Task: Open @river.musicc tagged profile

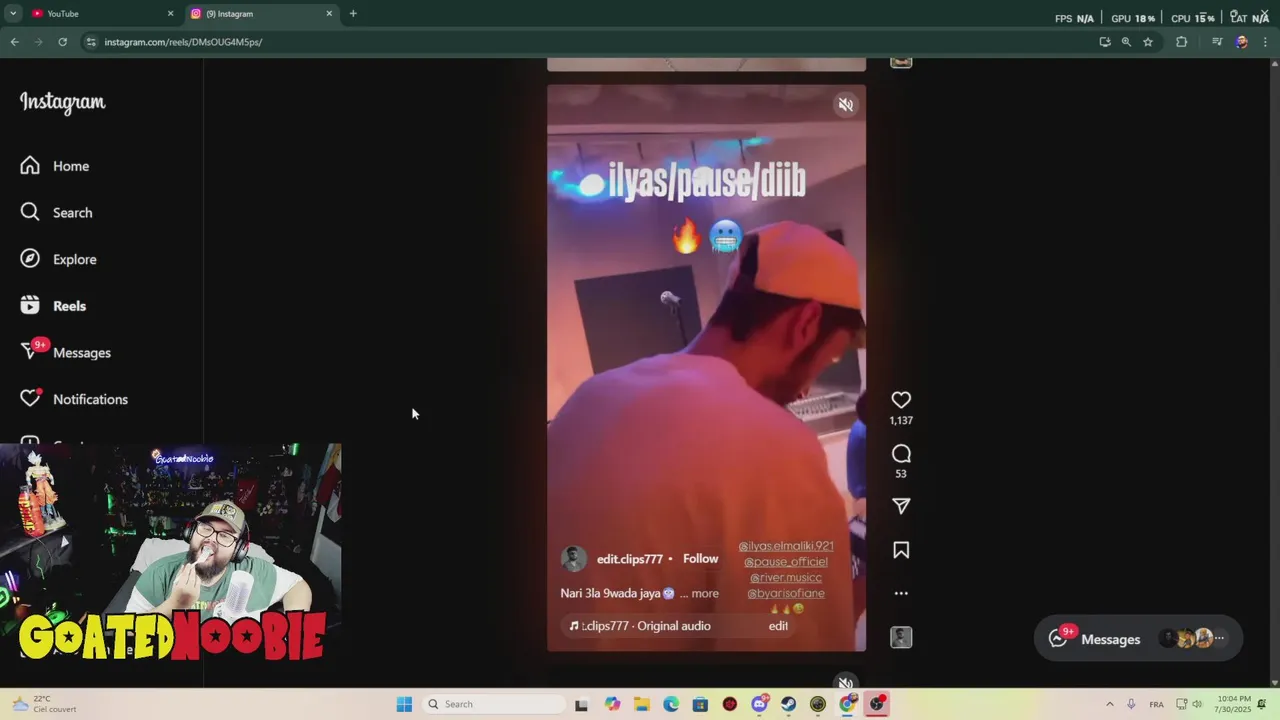Action: [x=786, y=578]
